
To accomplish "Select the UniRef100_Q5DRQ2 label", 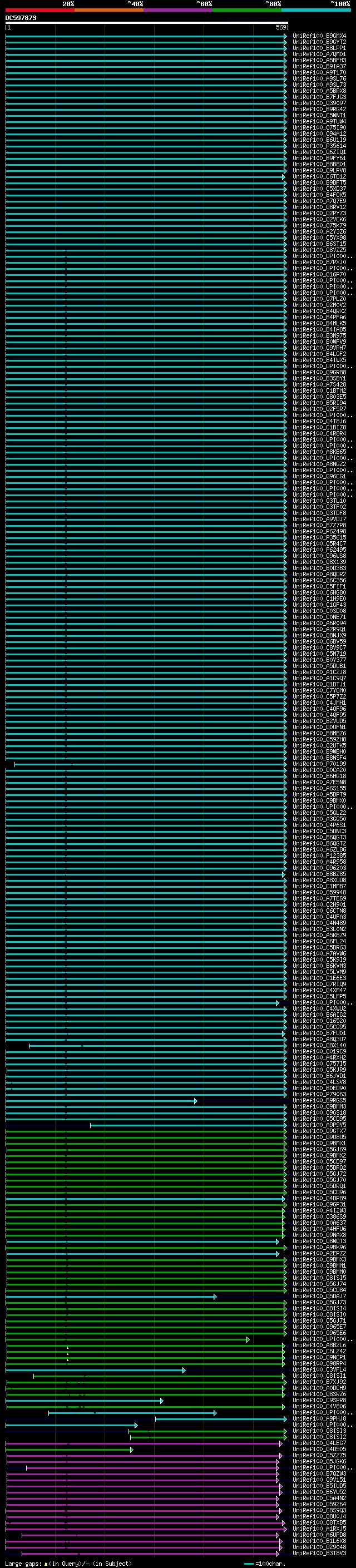I will click(319, 1168).
